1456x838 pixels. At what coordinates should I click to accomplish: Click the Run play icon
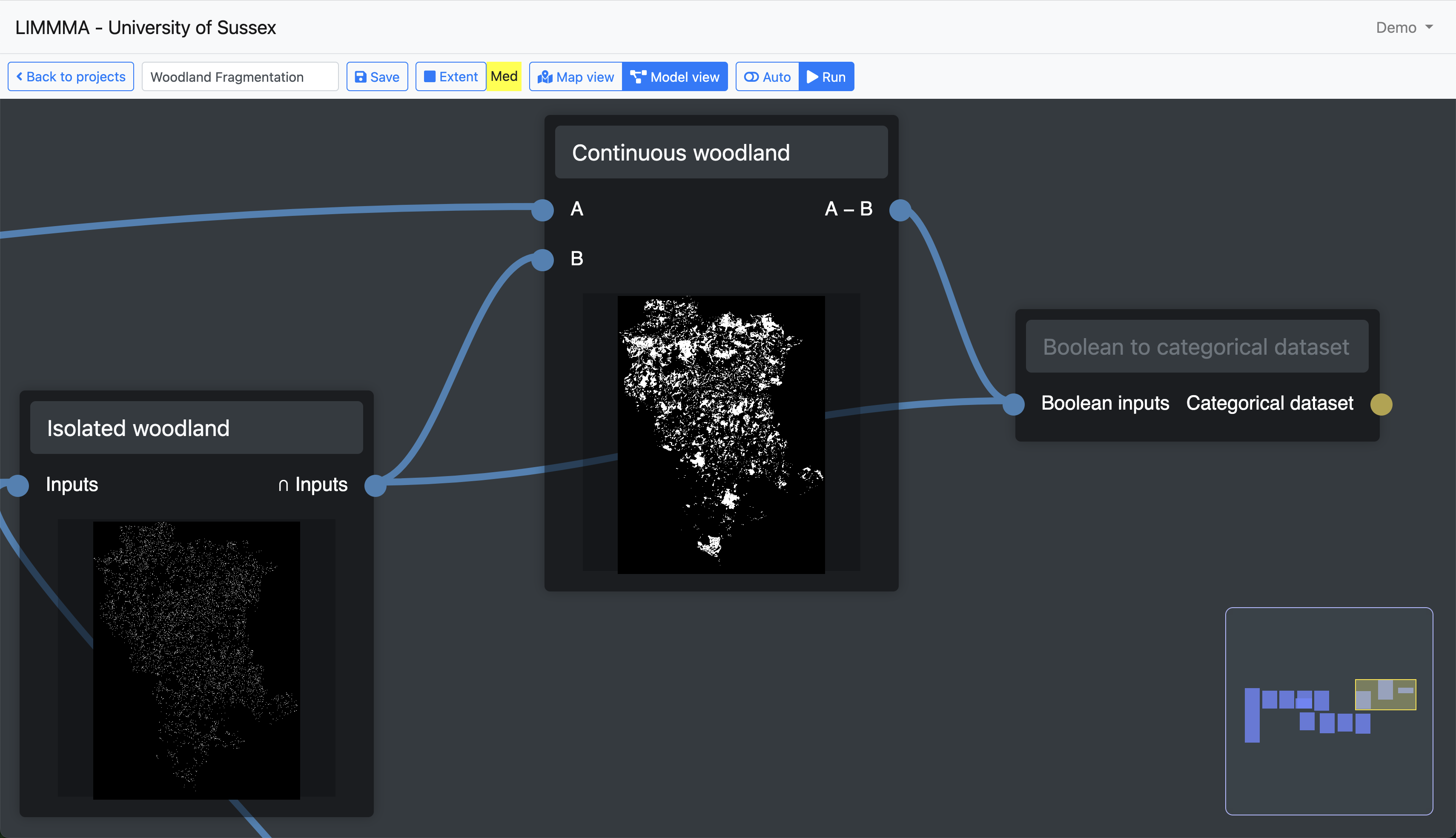pyautogui.click(x=812, y=77)
